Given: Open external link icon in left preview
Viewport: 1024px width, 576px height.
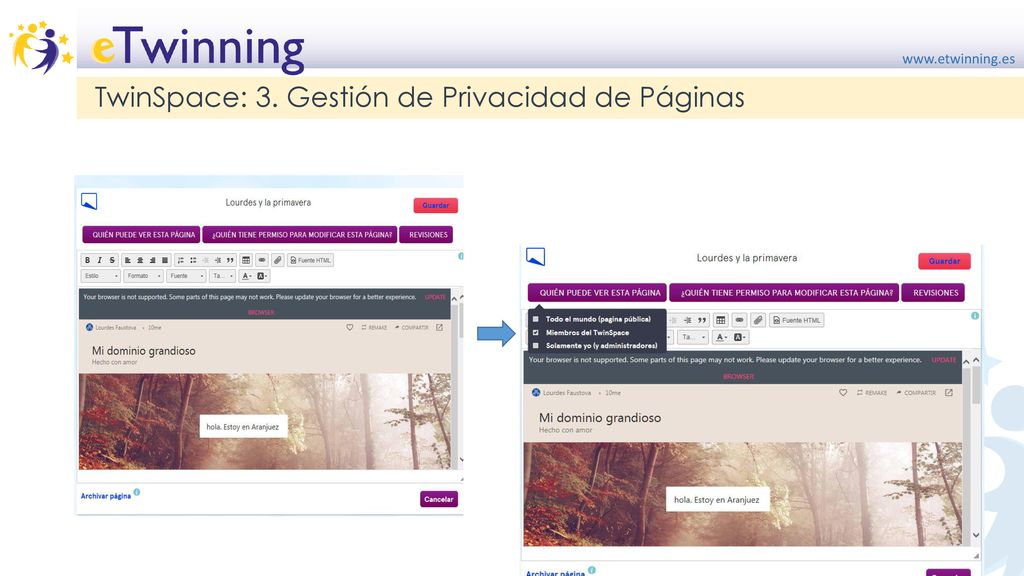Looking at the screenshot, I should 440,327.
